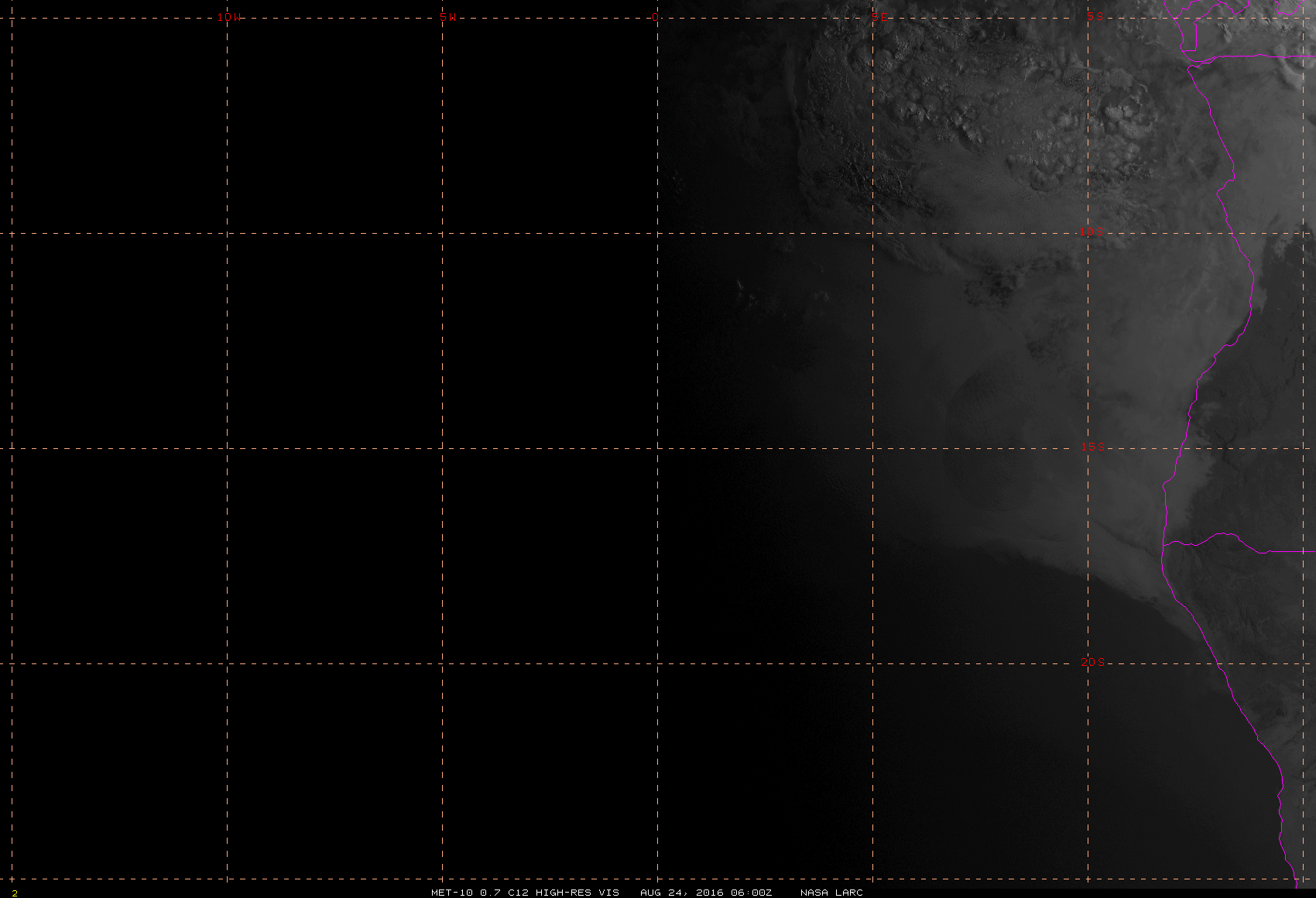Select the 5S latitude label
1316x898 pixels.
click(1095, 16)
